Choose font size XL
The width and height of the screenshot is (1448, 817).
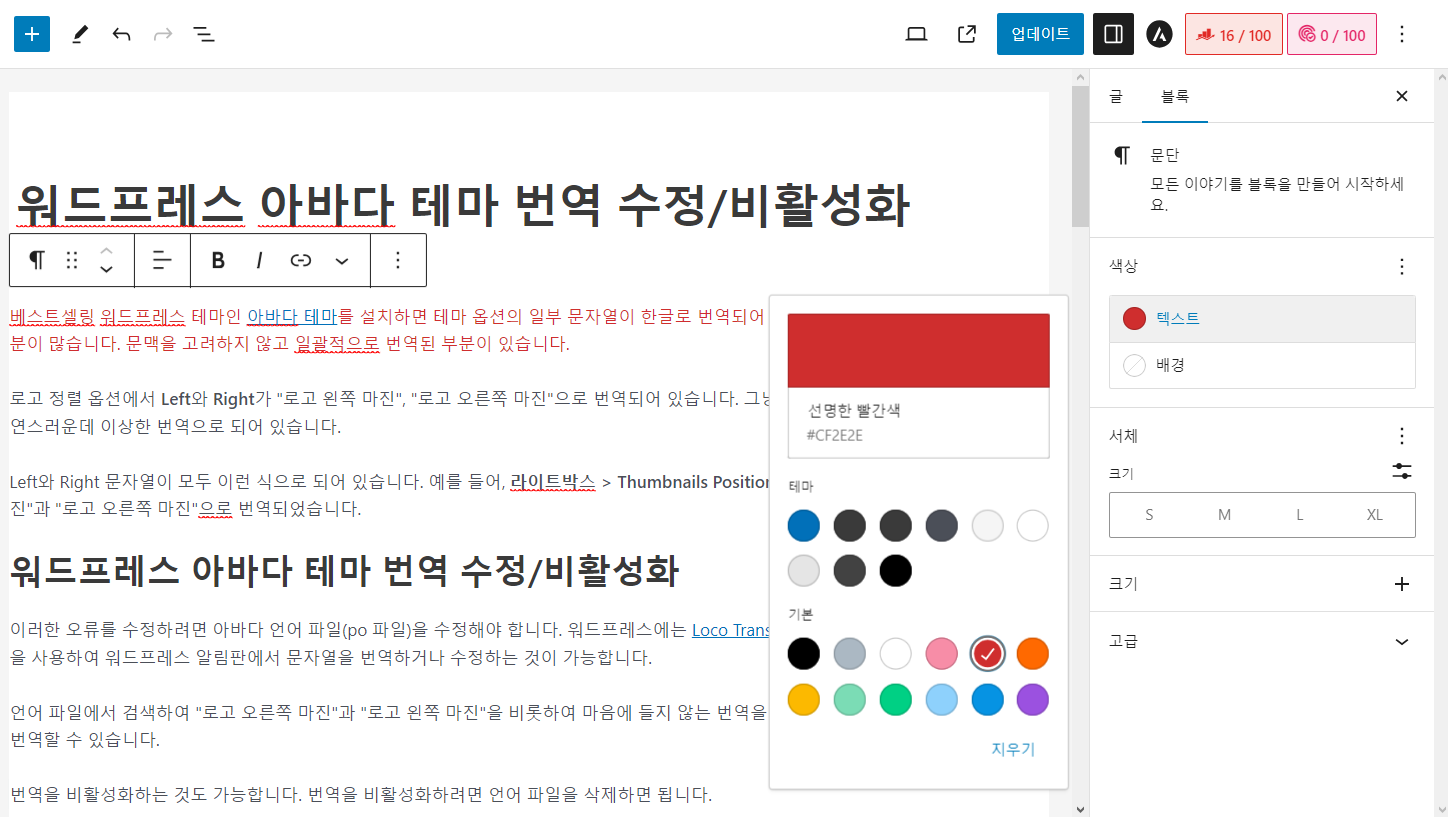pyautogui.click(x=1375, y=515)
